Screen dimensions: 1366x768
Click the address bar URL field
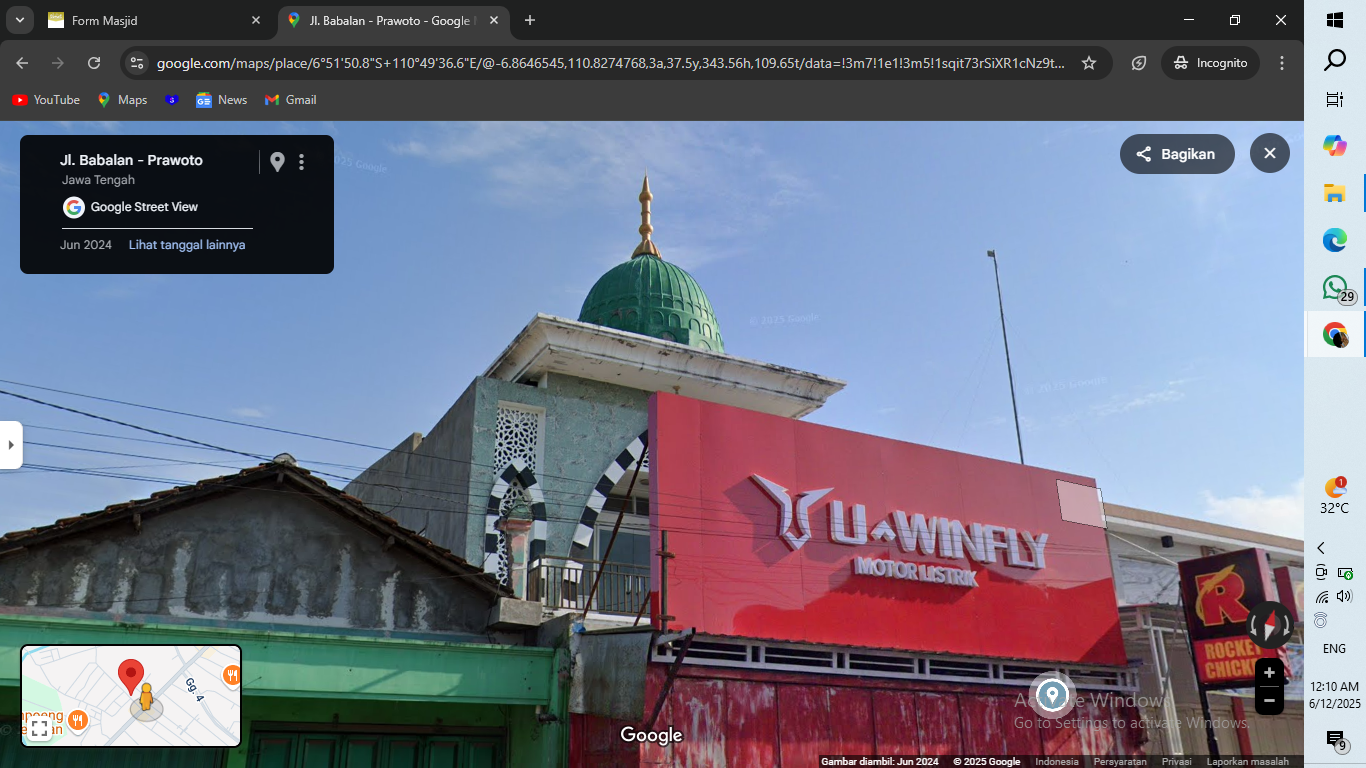coord(610,63)
